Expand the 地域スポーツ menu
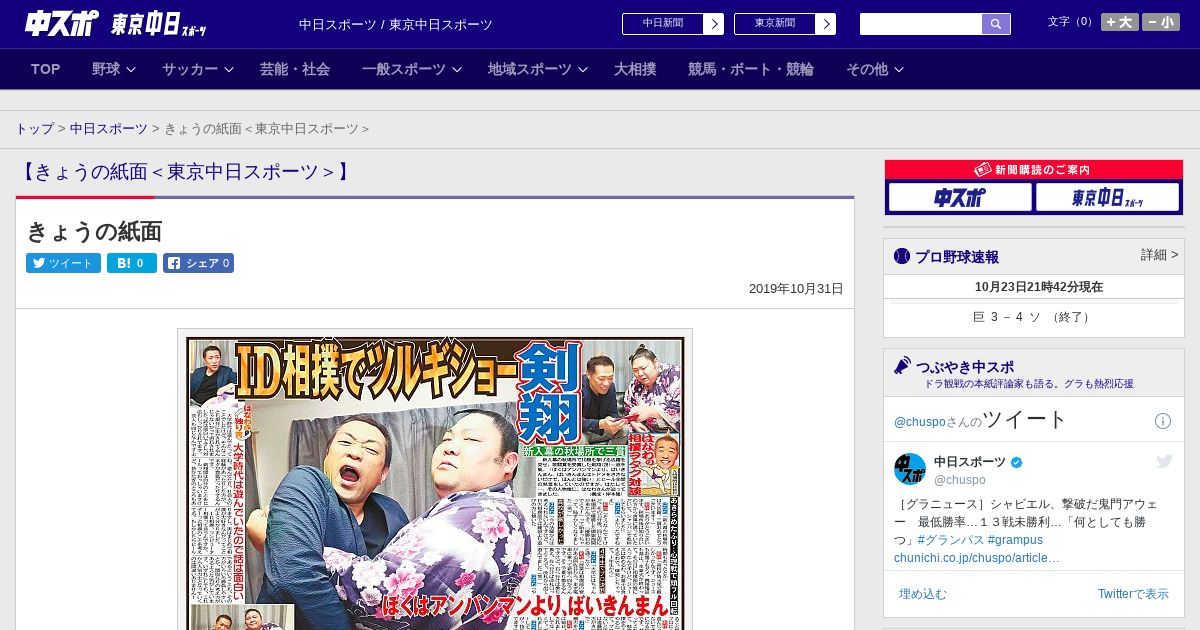 [538, 69]
